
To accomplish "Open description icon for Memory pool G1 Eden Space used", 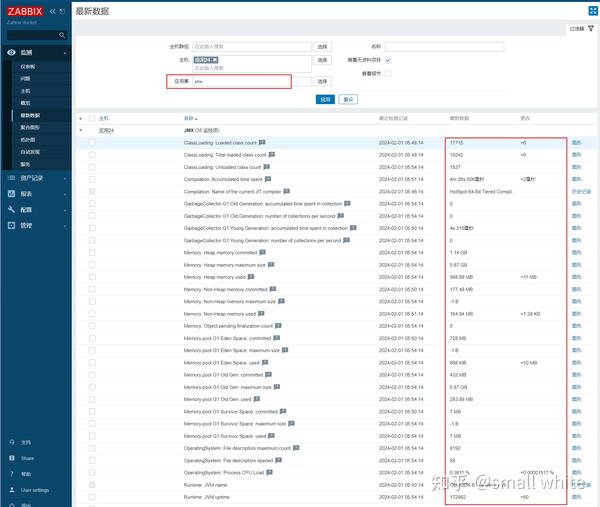I will 265,362.
